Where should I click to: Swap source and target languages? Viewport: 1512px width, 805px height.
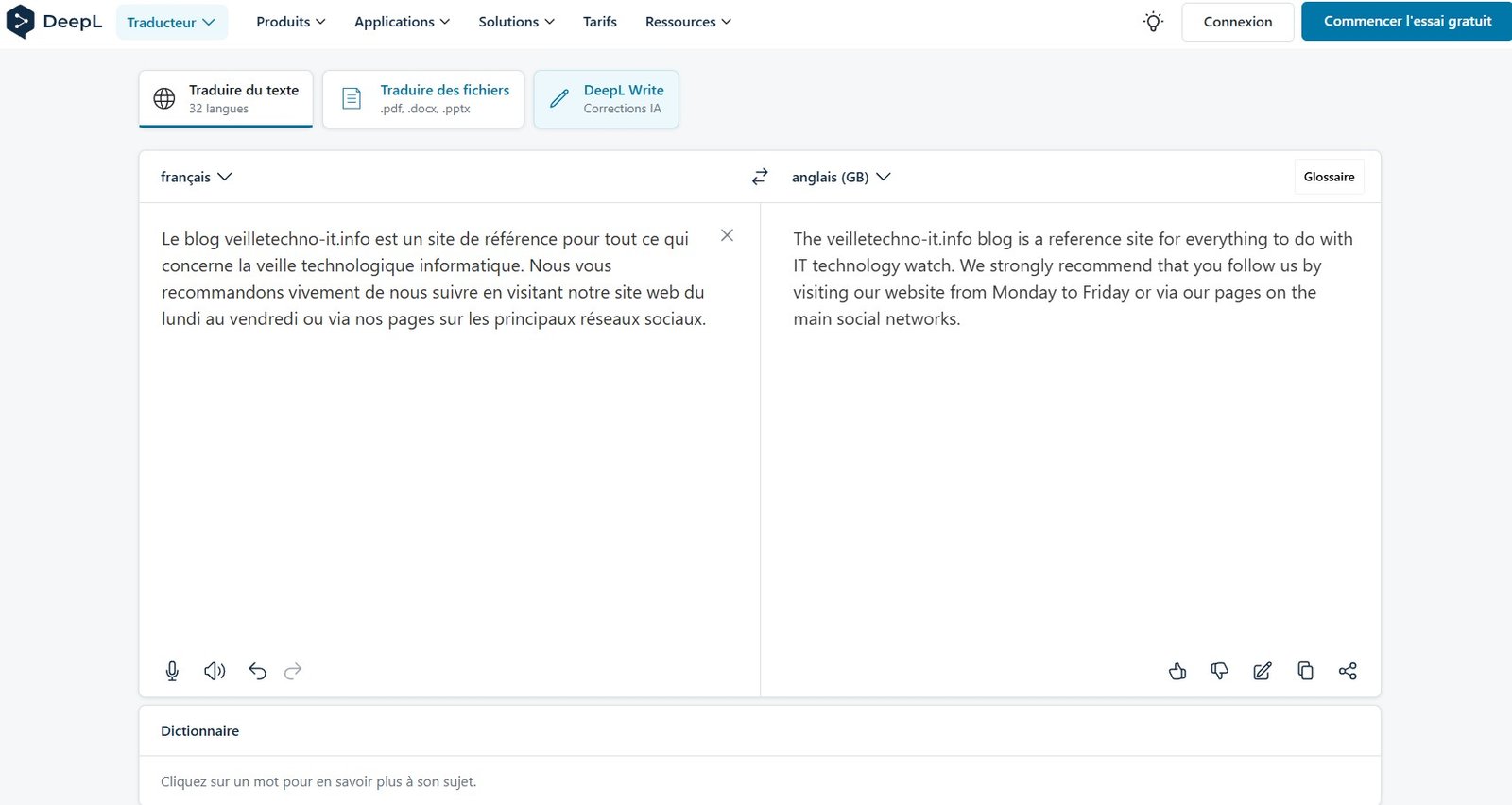pyautogui.click(x=760, y=177)
